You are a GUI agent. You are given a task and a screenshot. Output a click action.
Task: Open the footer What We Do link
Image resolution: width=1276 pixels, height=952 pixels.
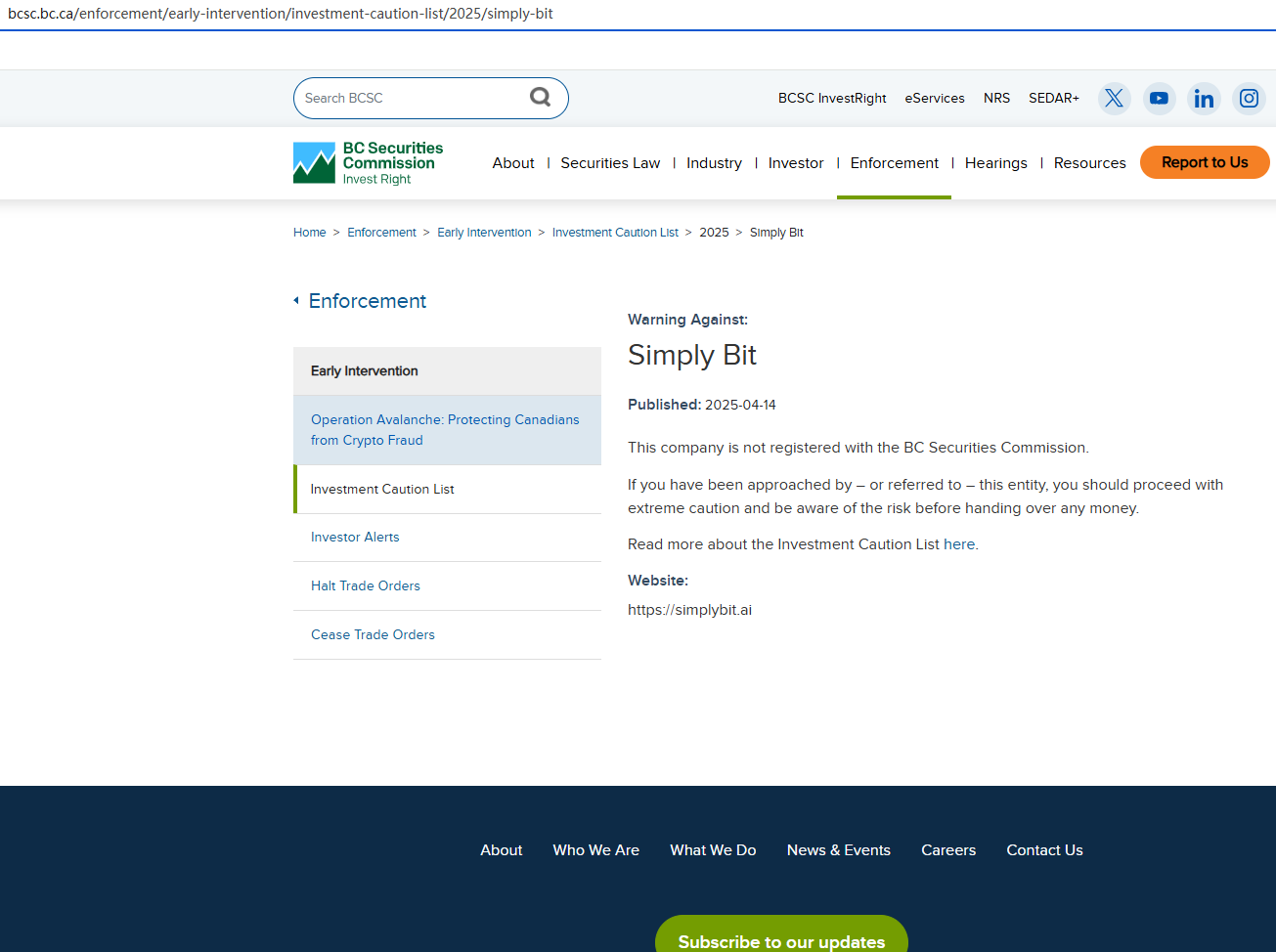point(713,850)
